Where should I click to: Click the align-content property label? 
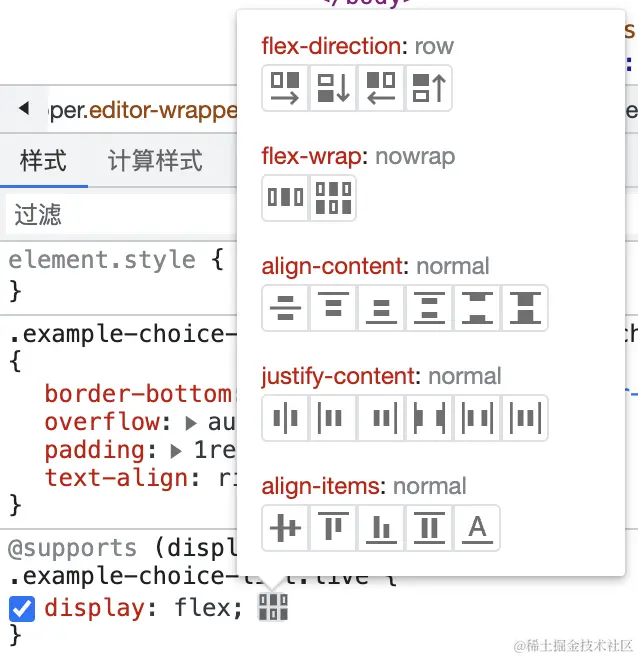(x=332, y=266)
